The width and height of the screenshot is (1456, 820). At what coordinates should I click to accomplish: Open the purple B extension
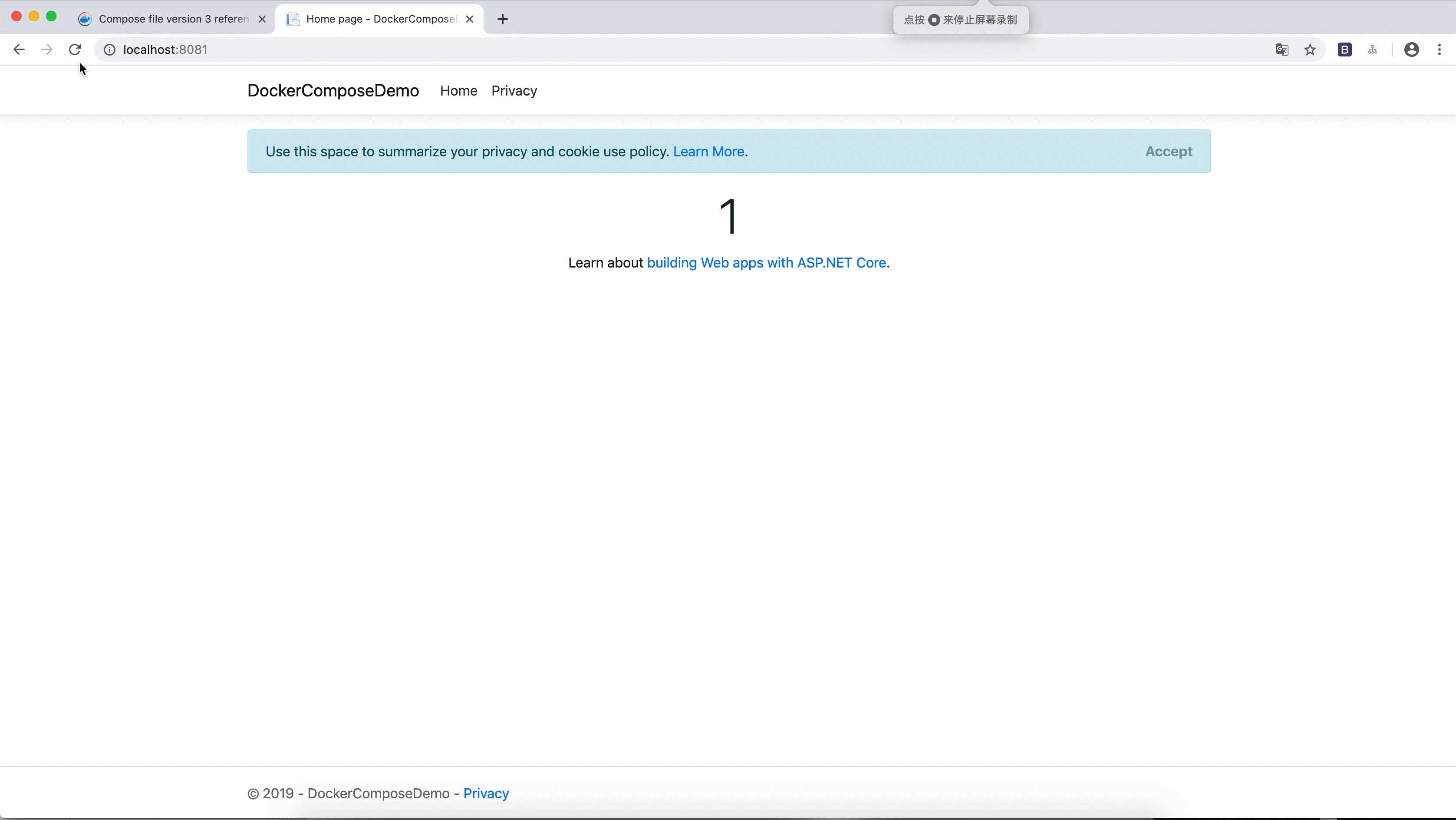point(1345,50)
